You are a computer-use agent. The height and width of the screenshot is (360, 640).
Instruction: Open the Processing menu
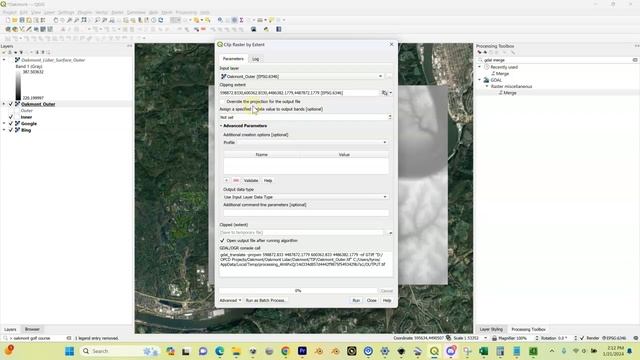click(x=186, y=13)
